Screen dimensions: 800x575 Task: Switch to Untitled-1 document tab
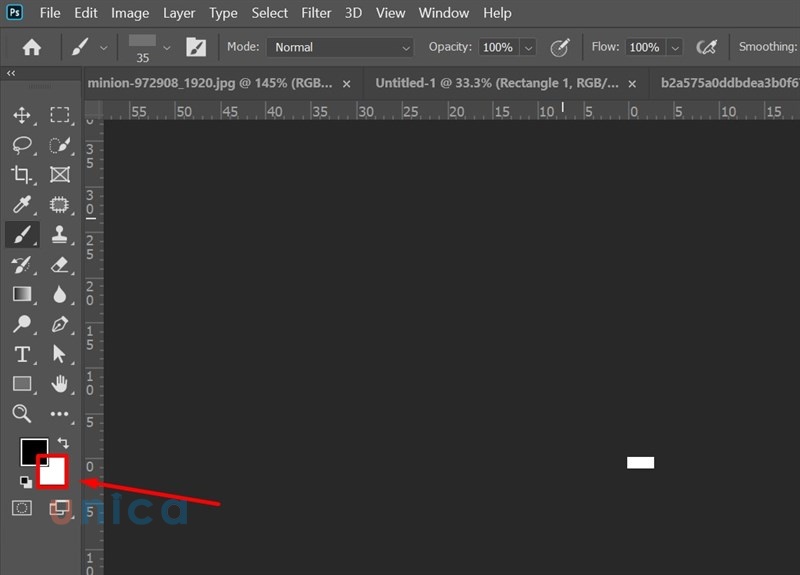[497, 83]
